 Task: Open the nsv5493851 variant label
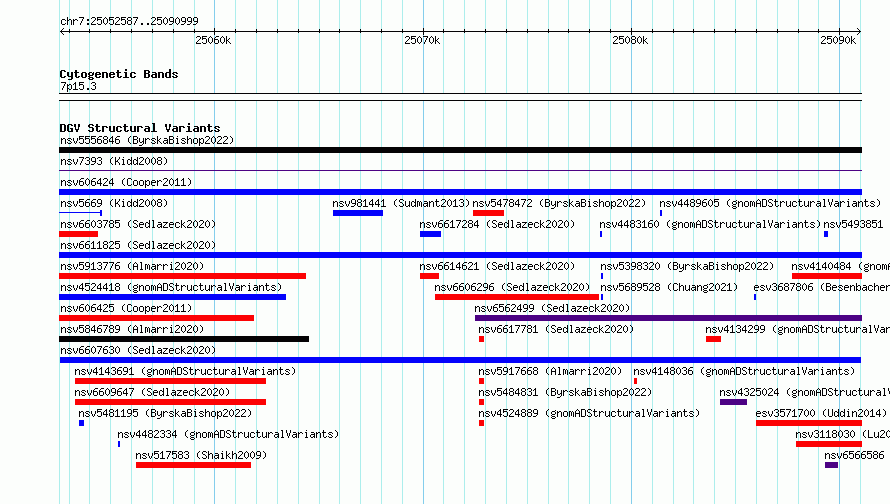(x=853, y=224)
